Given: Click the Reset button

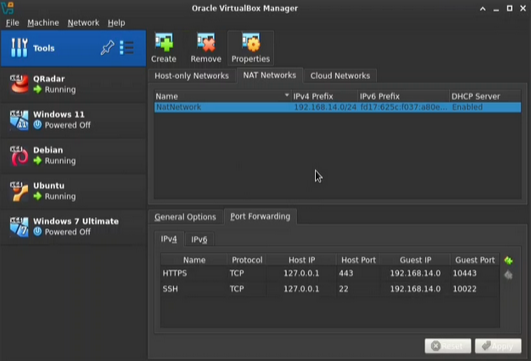Looking at the screenshot, I should click(x=448, y=346).
